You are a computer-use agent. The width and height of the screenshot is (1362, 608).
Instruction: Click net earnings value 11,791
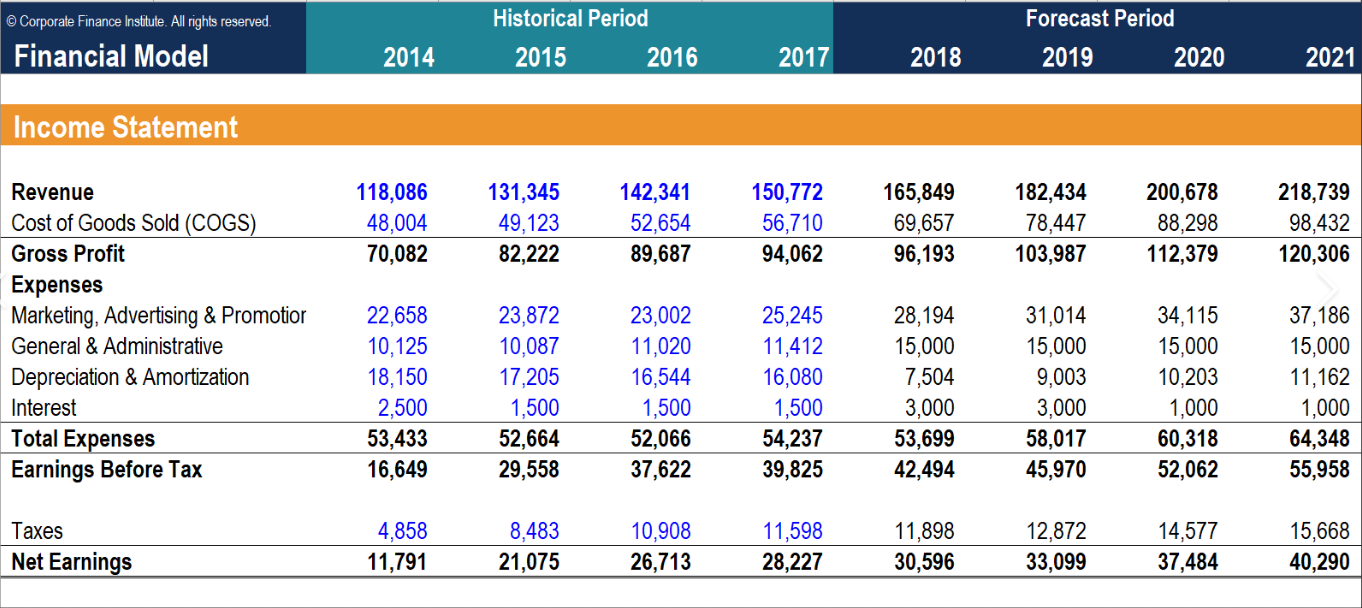coord(397,562)
